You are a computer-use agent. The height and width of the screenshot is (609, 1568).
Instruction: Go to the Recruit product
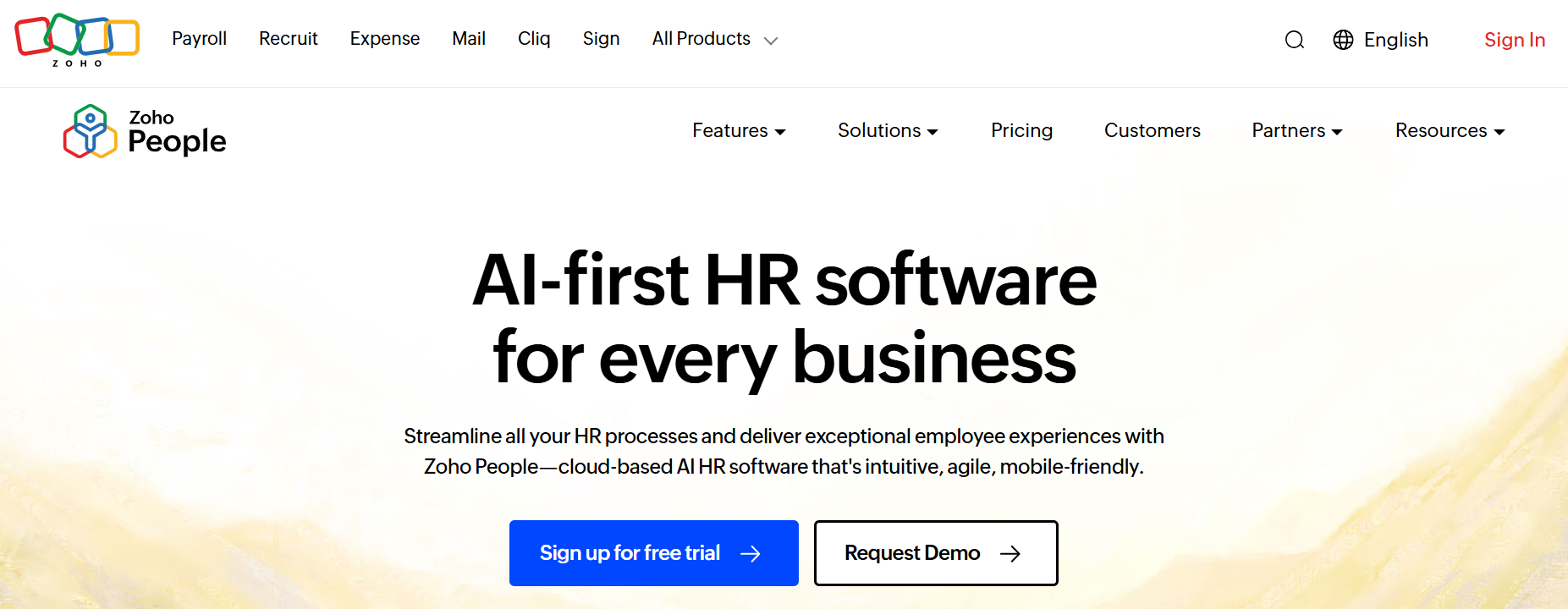[x=289, y=39]
